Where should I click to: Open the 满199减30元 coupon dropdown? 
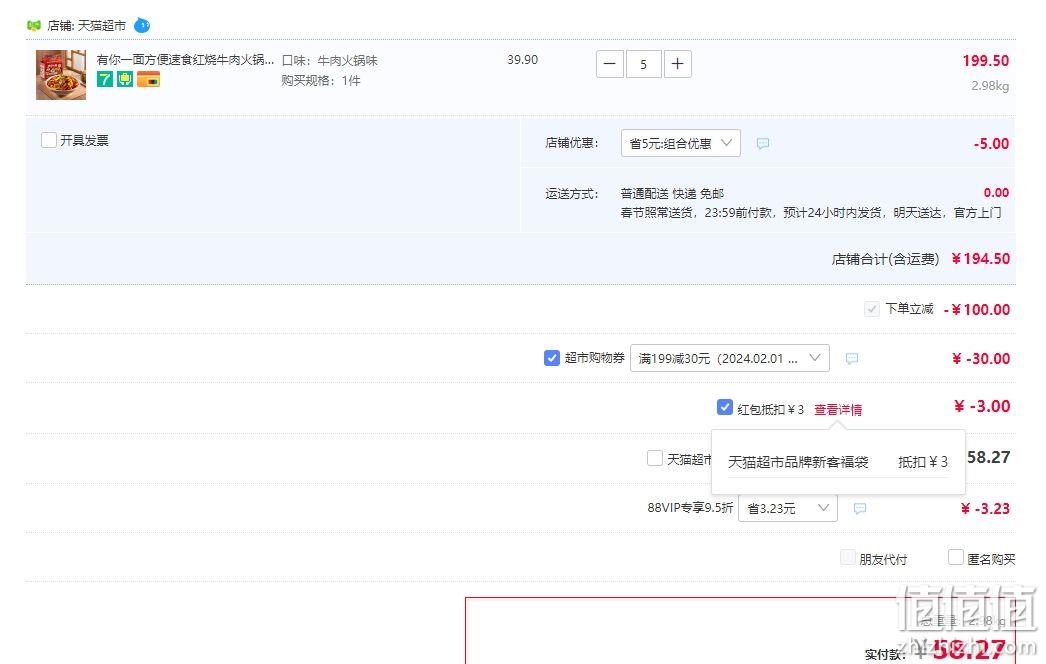pos(730,358)
